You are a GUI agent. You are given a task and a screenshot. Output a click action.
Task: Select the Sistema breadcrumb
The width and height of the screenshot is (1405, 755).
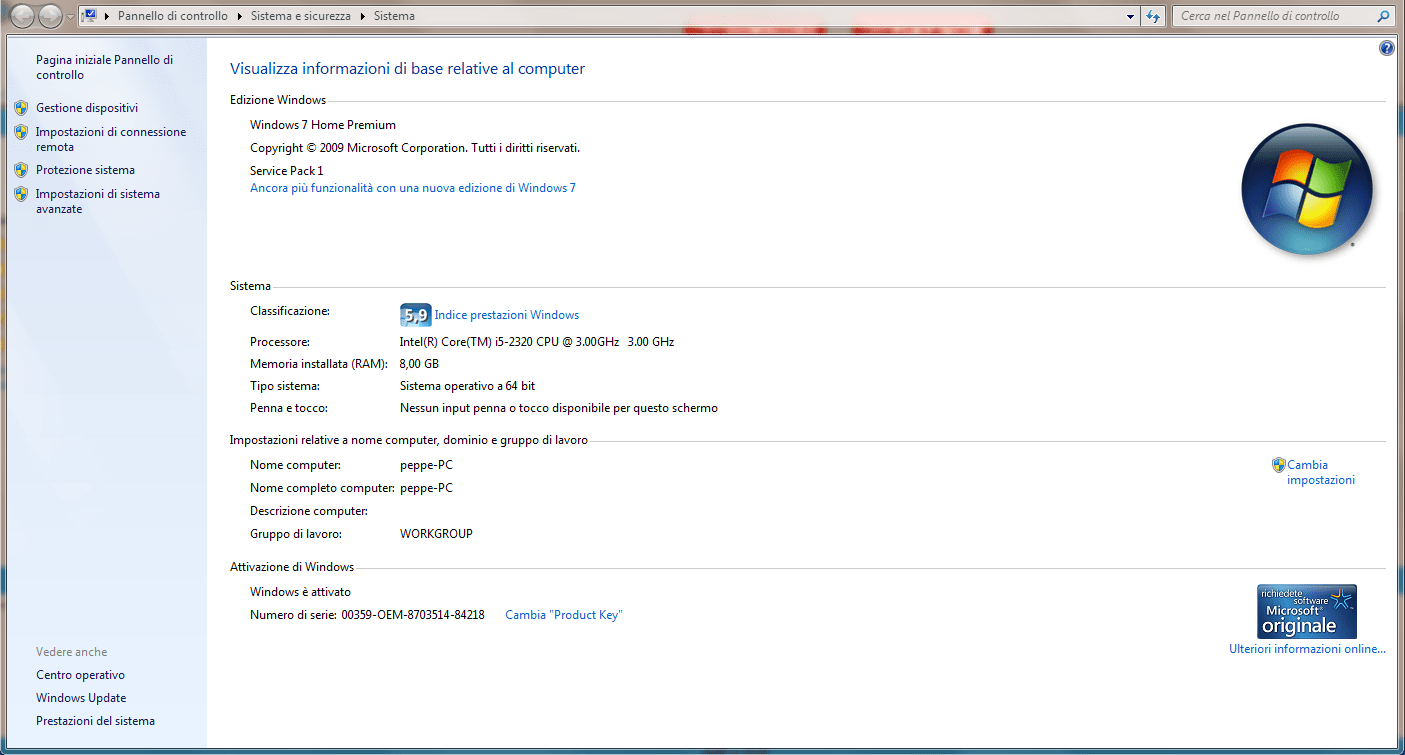(x=394, y=16)
